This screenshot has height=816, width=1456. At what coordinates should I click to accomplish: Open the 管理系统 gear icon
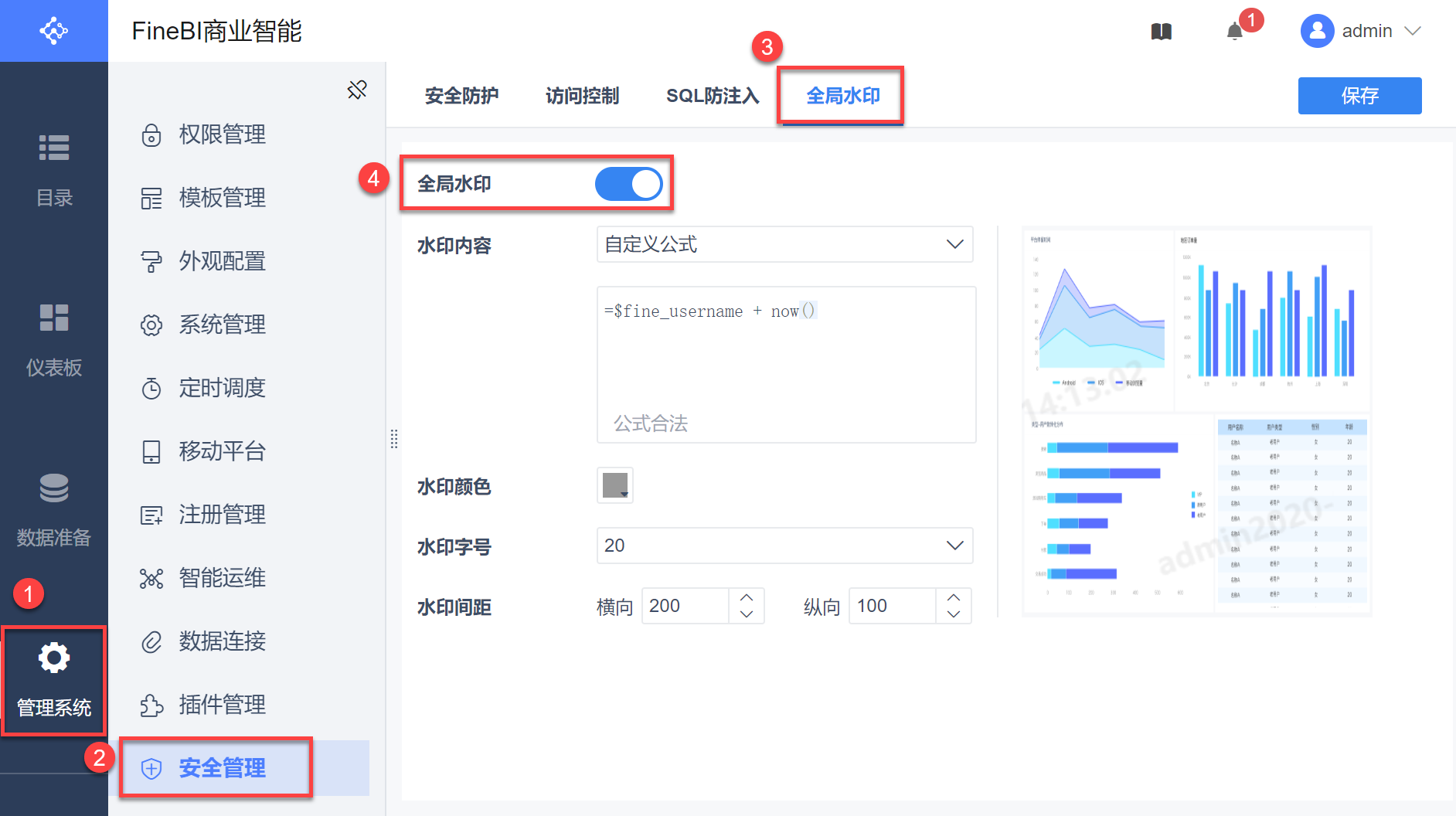coord(54,658)
